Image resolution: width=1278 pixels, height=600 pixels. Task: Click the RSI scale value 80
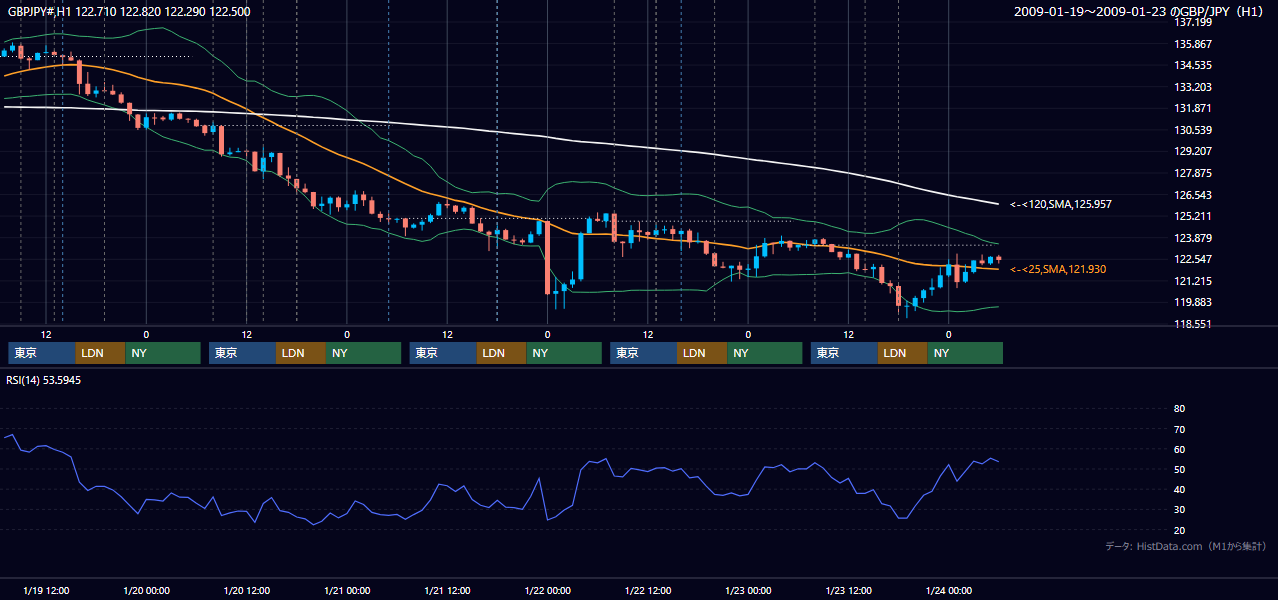click(x=1179, y=409)
